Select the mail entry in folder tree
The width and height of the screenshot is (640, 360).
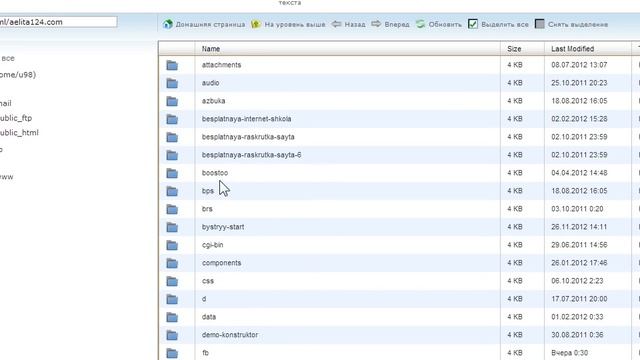(x=6, y=103)
